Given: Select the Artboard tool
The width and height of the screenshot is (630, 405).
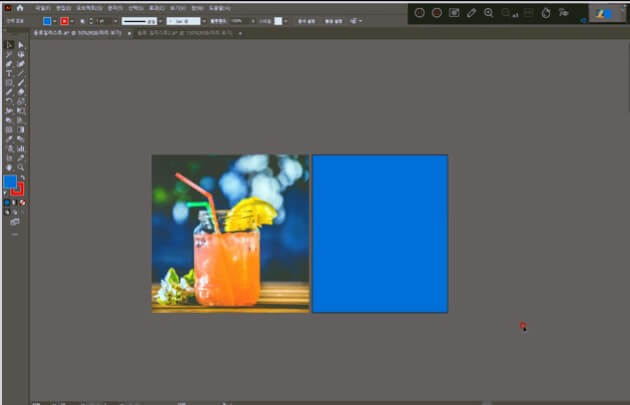Looking at the screenshot, I should [x=9, y=158].
